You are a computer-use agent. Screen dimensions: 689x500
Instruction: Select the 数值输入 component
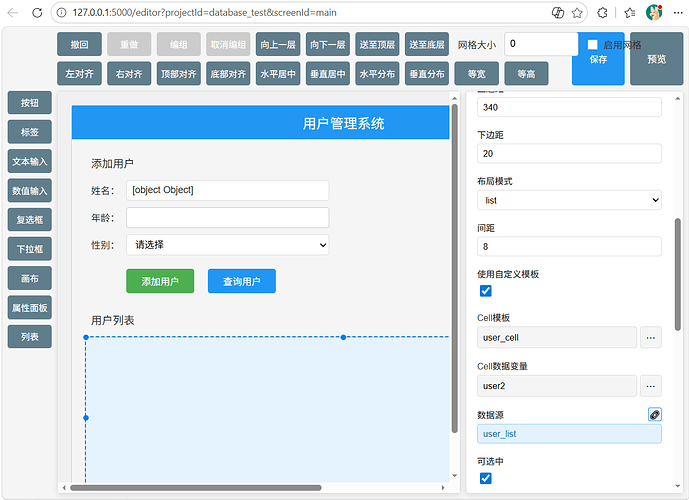point(30,190)
